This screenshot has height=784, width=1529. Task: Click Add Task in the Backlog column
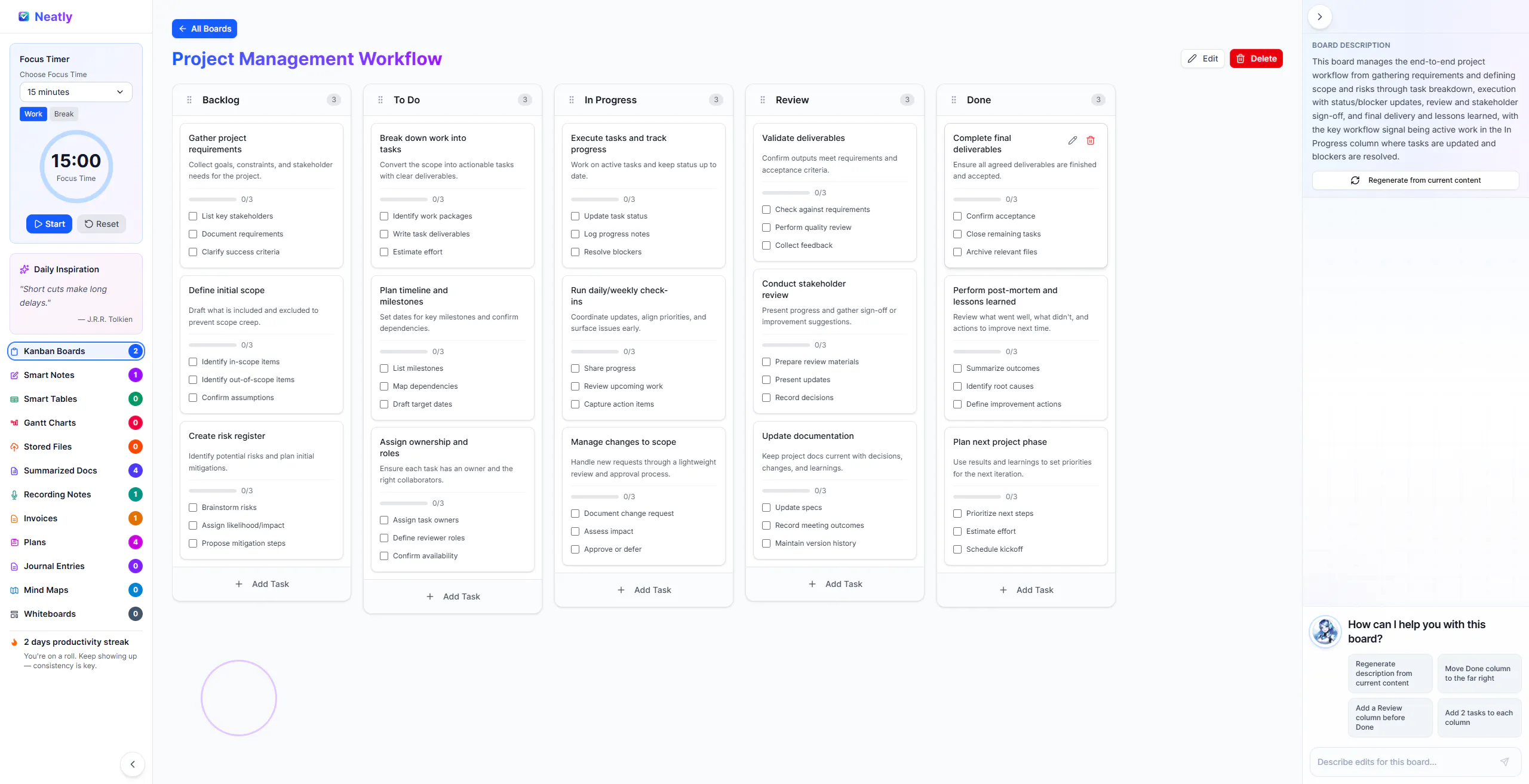262,584
